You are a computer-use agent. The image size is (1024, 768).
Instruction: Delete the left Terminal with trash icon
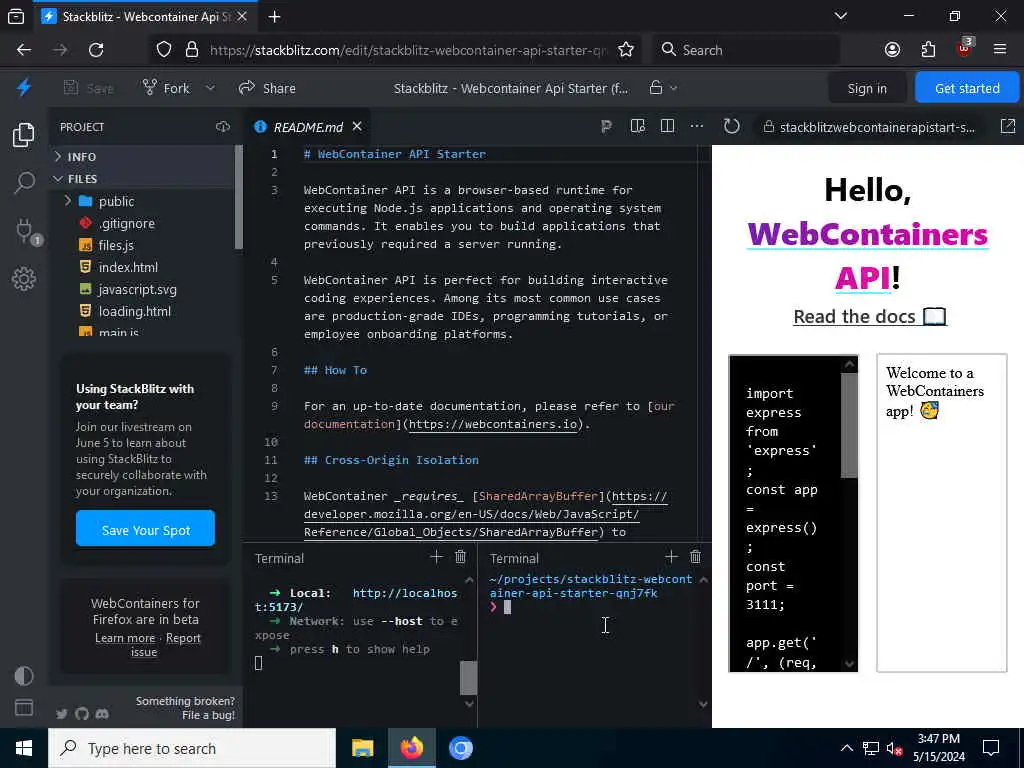point(460,556)
